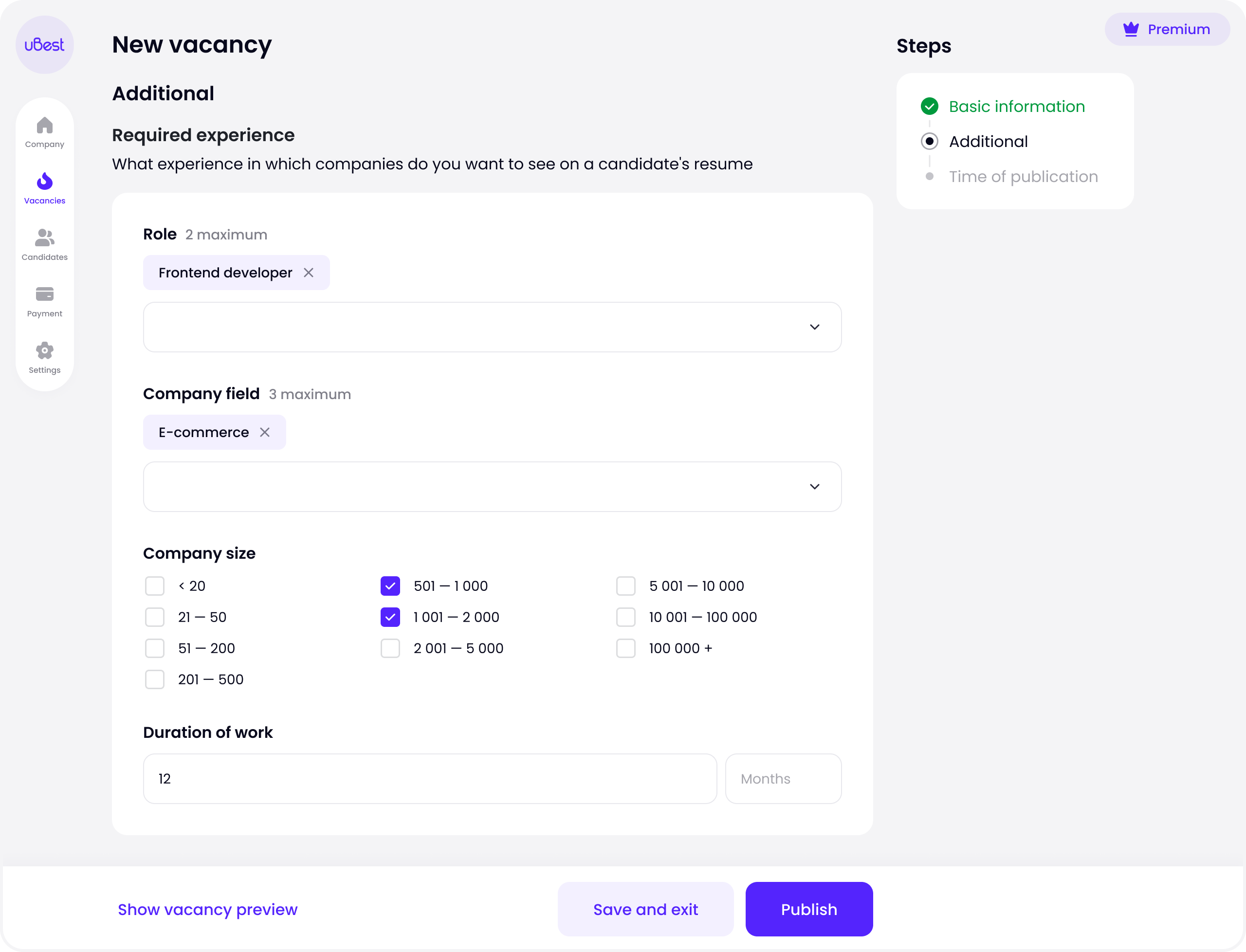The width and height of the screenshot is (1246, 952).
Task: Expand the Role dropdown
Action: coord(492,327)
